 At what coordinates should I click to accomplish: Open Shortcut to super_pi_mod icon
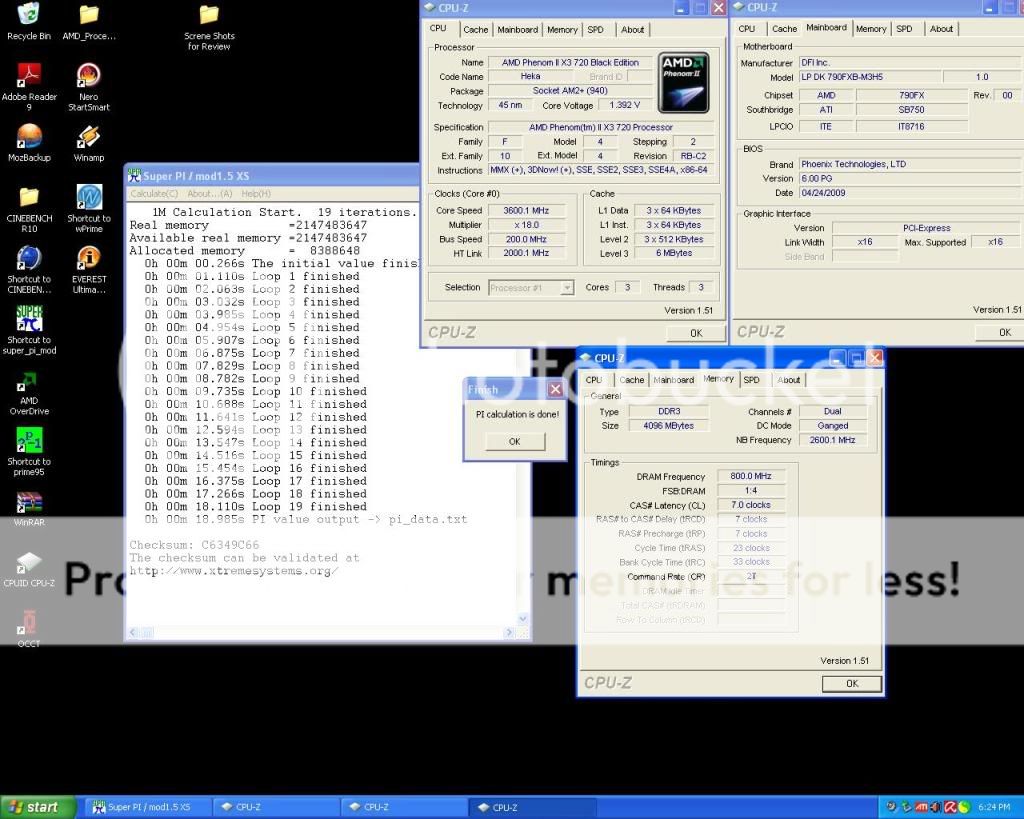(x=29, y=330)
